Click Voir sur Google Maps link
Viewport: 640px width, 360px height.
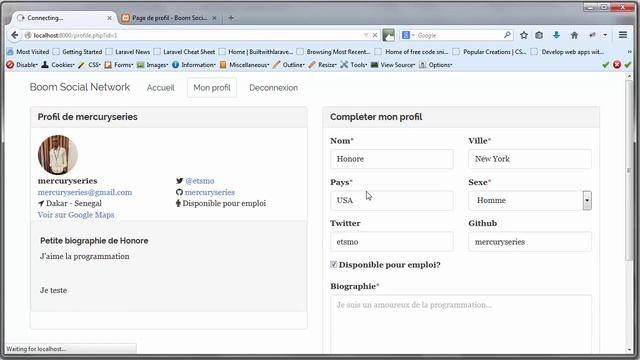click(76, 215)
